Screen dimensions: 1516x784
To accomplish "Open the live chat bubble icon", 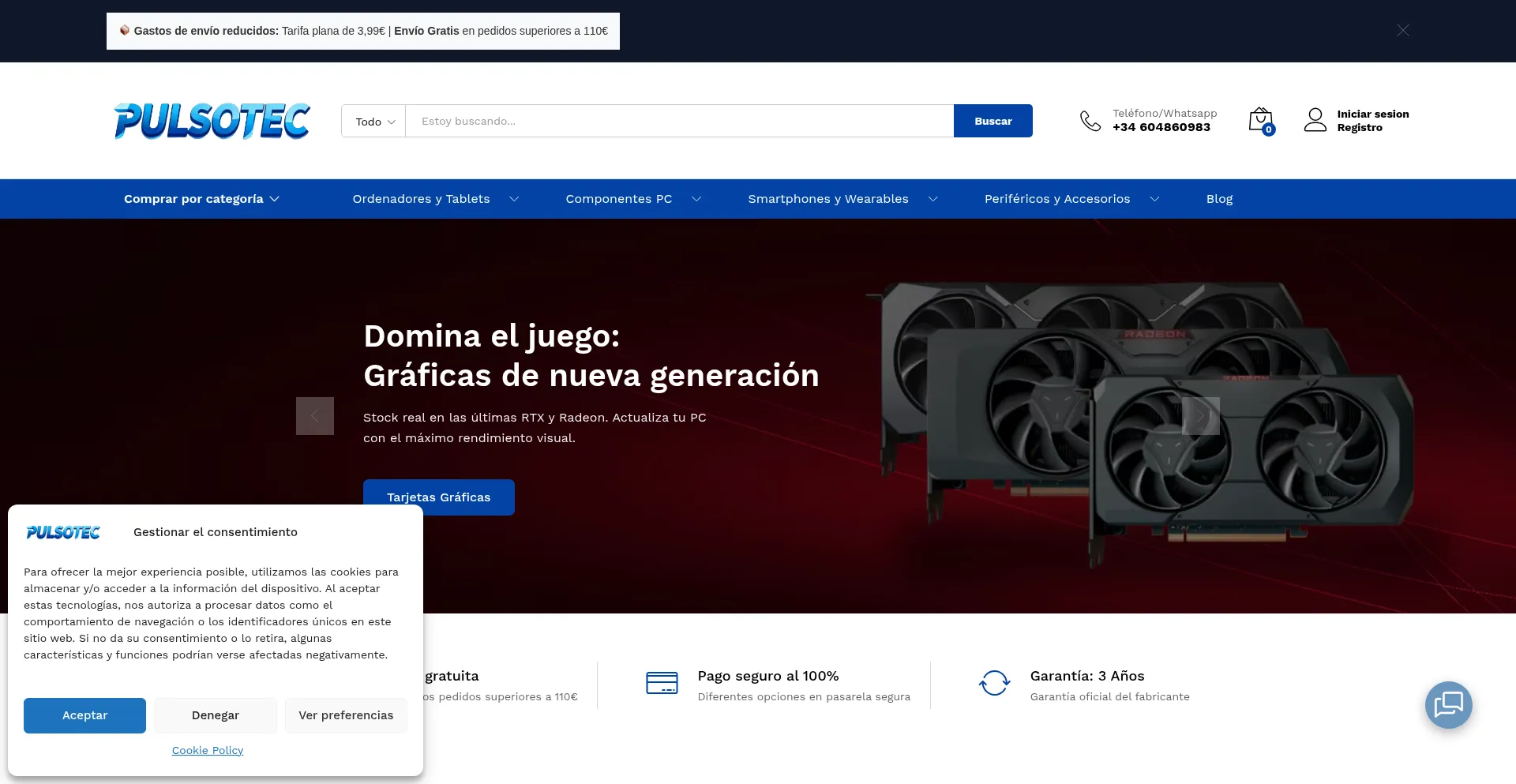I will point(1449,704).
